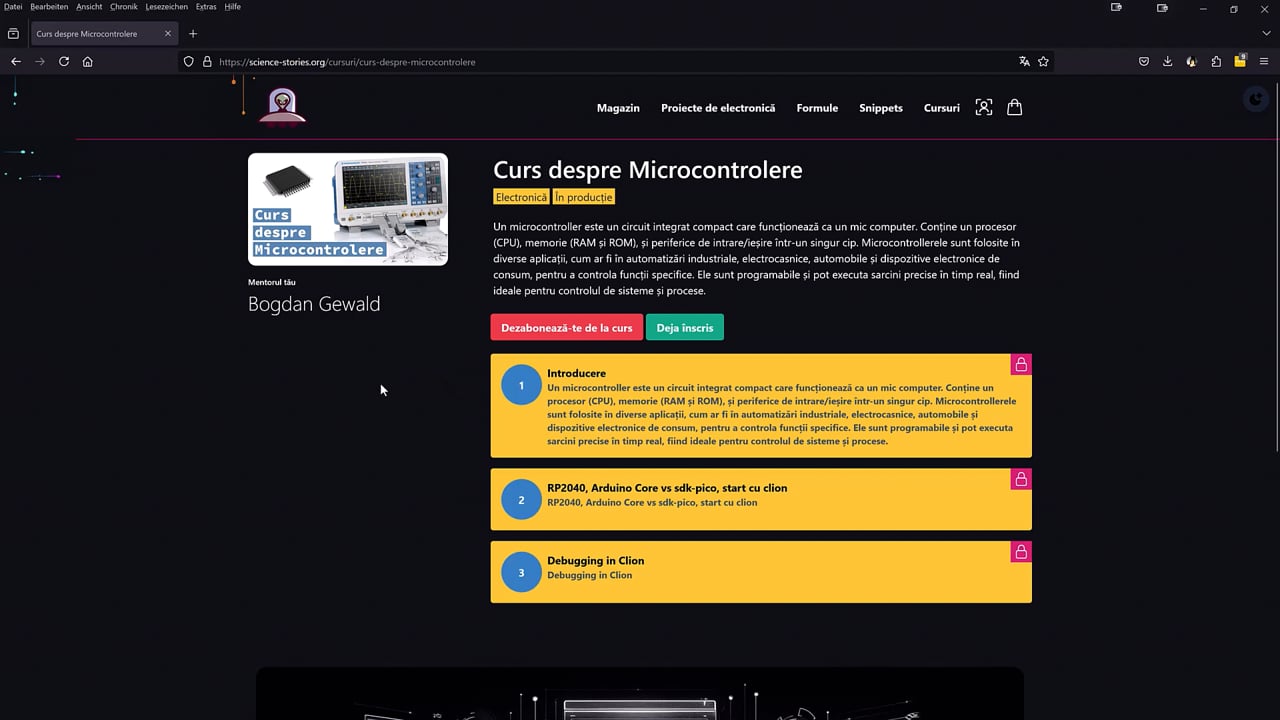1280x720 pixels.
Task: Click Dezabonează-te de la curs button
Action: coord(567,328)
